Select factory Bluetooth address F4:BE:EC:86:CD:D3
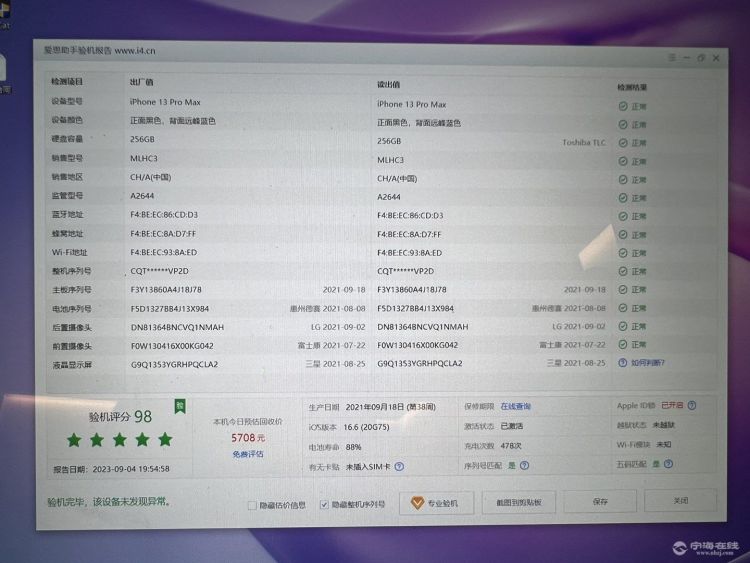750x563 pixels. pos(164,215)
